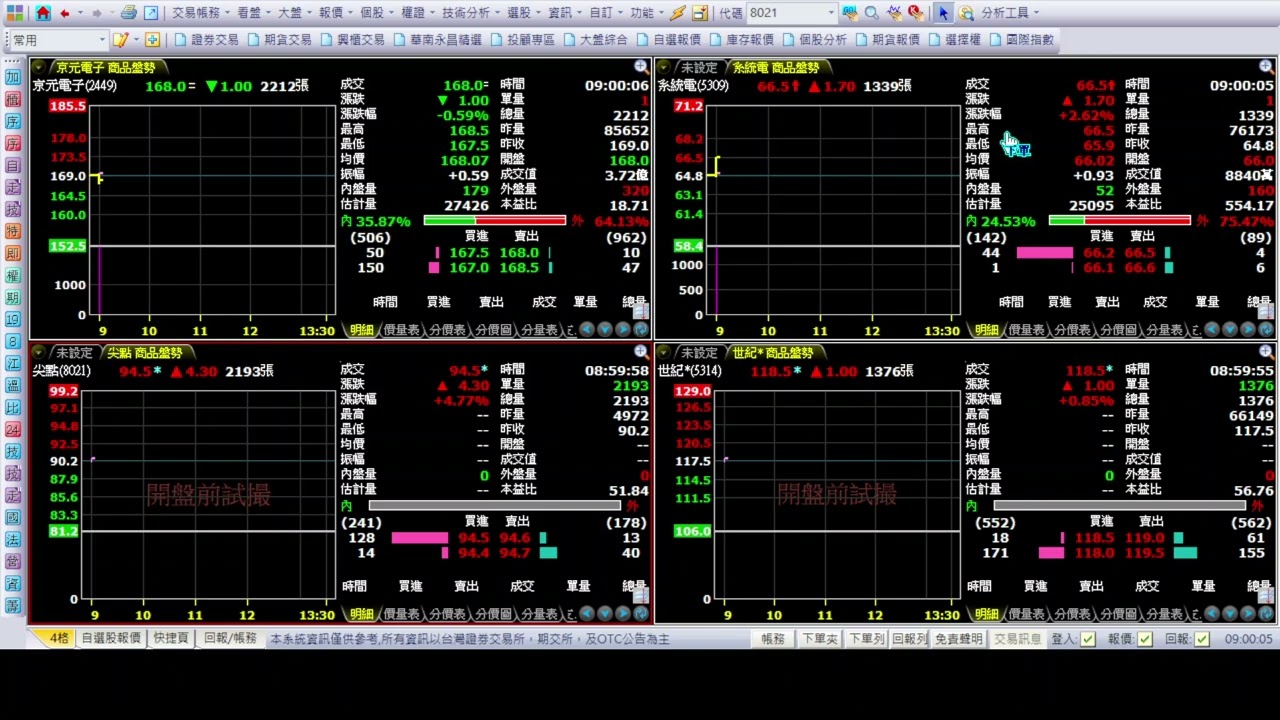Open the 技術分析 menu

[x=471, y=13]
